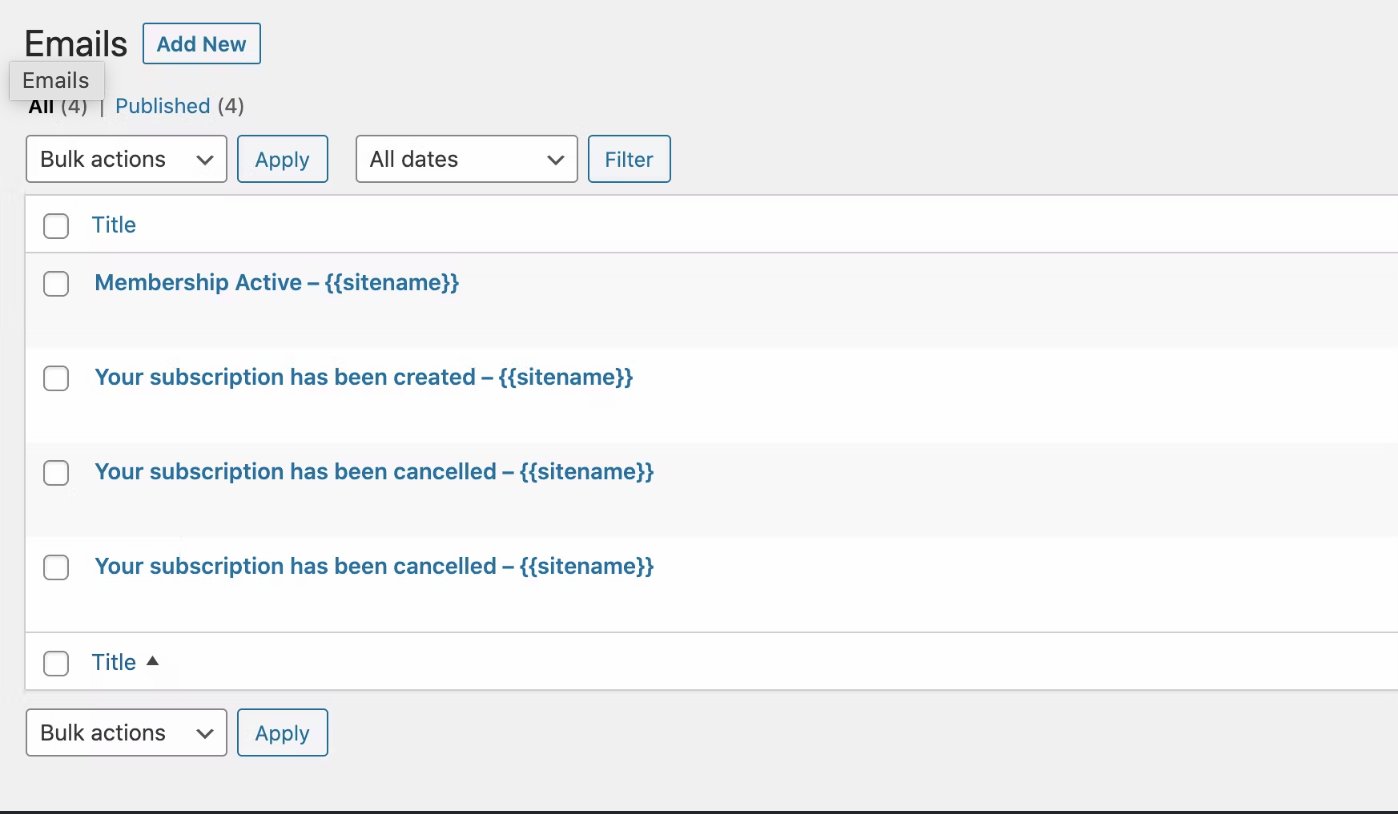The width and height of the screenshot is (1398, 814).
Task: Open the Membership Active email
Action: (276, 283)
